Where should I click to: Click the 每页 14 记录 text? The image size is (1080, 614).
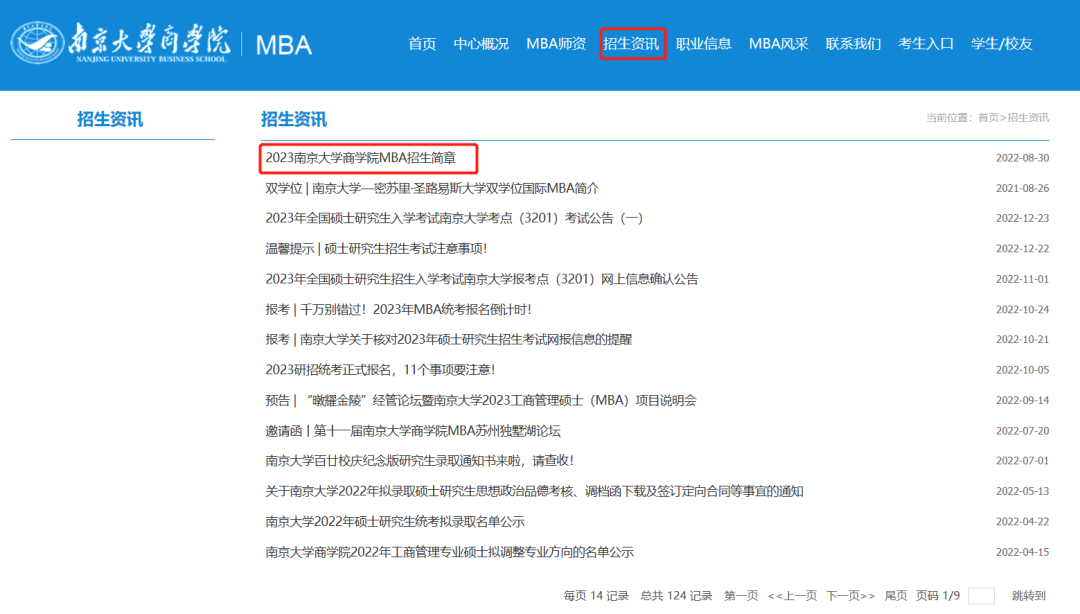point(596,595)
